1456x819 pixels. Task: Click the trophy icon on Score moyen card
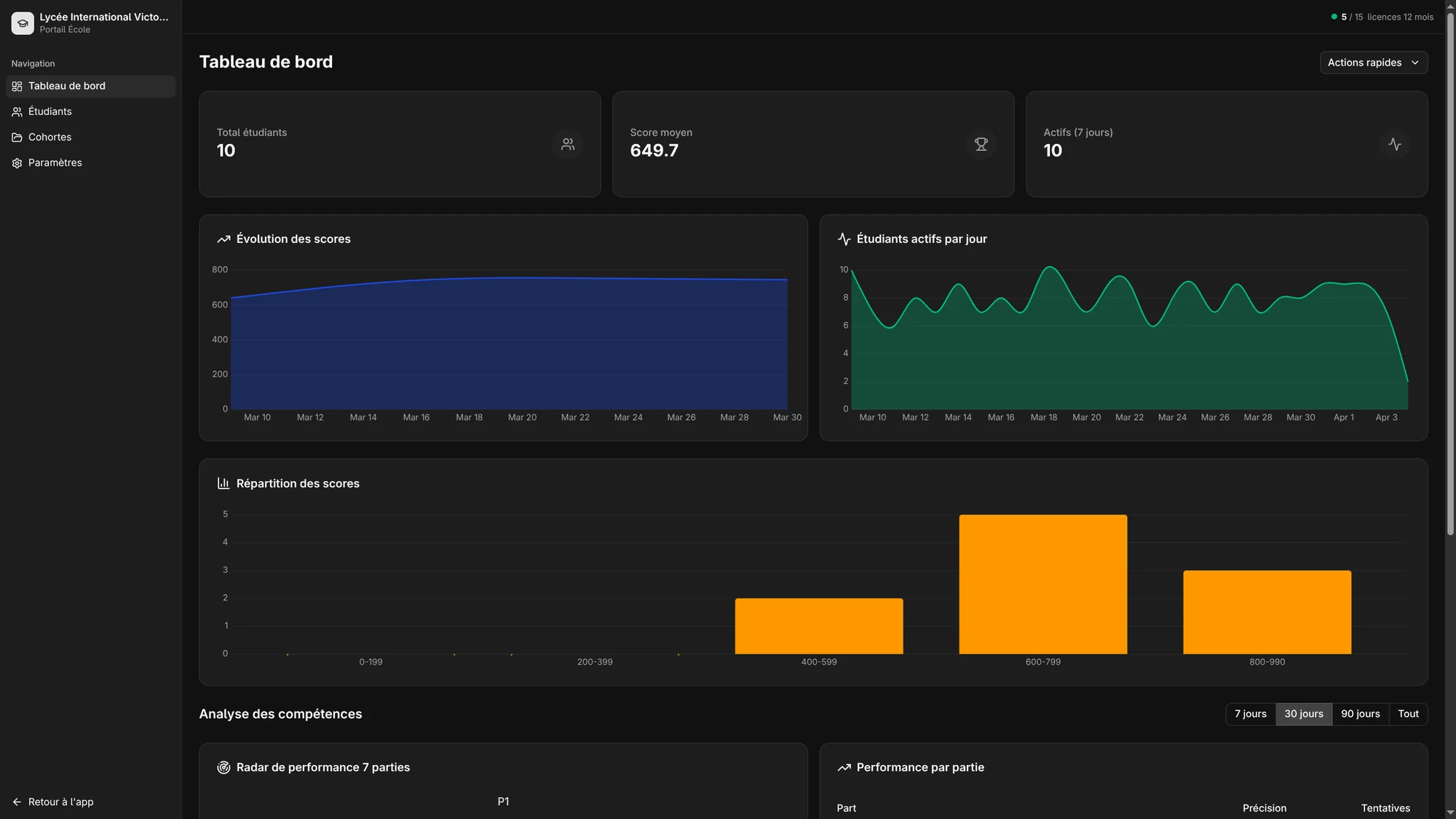(981, 144)
